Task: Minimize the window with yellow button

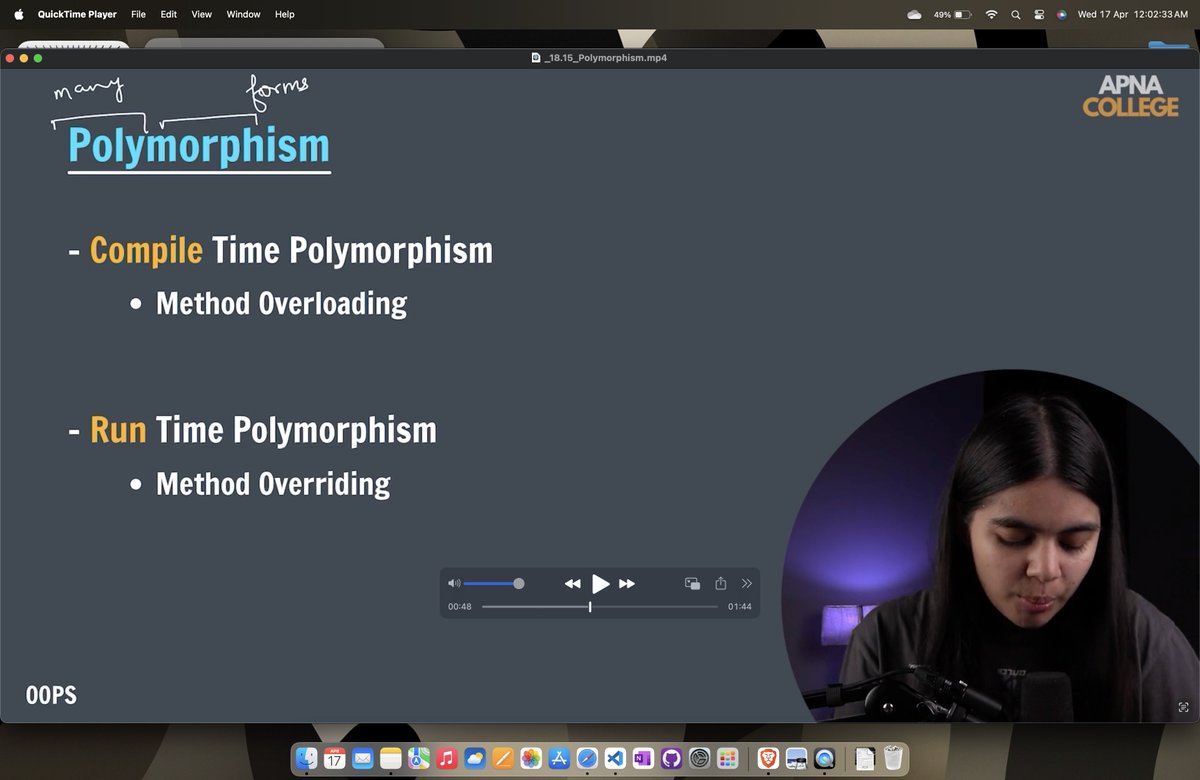Action: tap(25, 58)
